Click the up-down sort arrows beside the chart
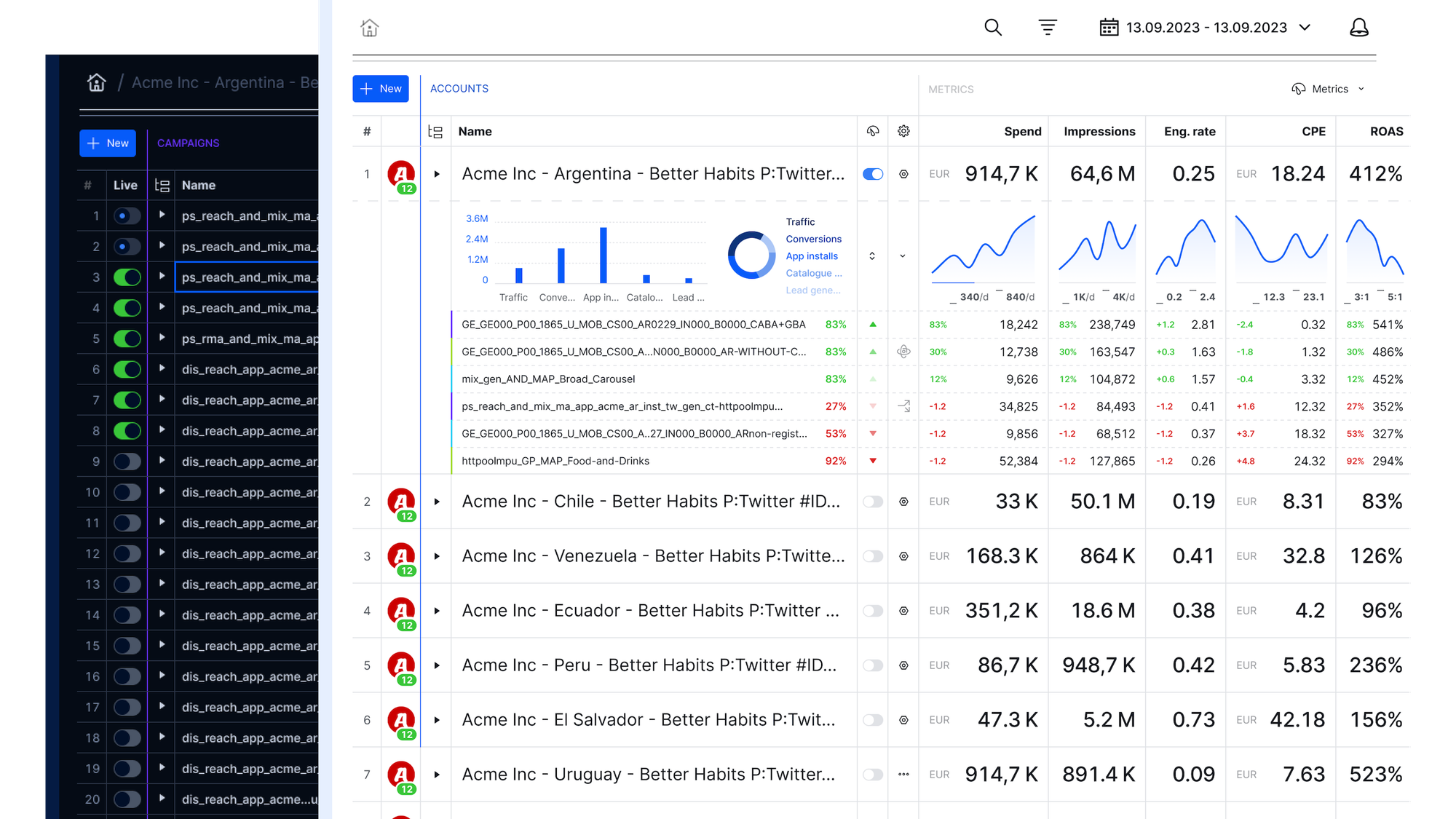The image size is (1456, 819). click(872, 256)
